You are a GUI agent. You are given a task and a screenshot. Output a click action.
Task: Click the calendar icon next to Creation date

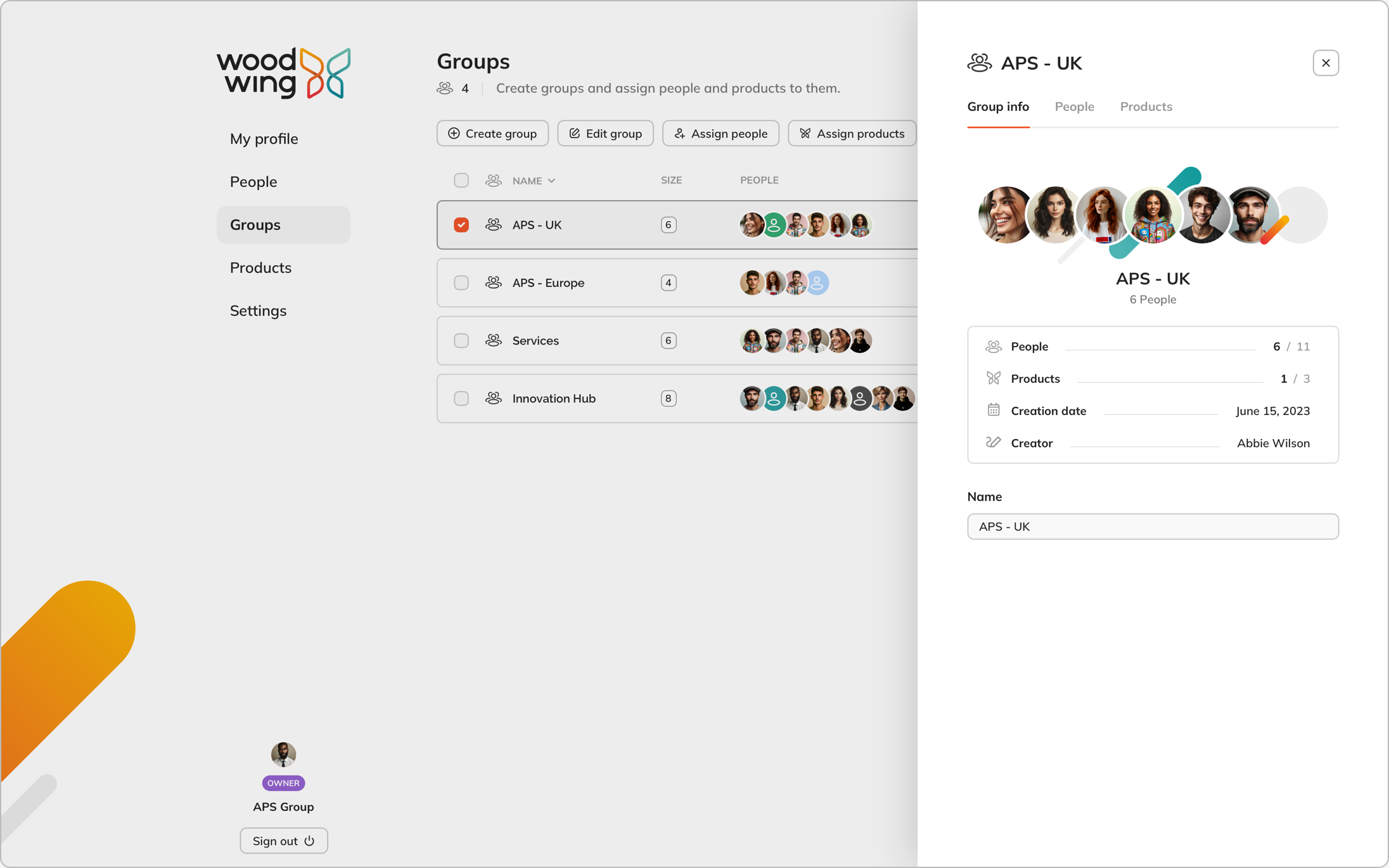[993, 411]
